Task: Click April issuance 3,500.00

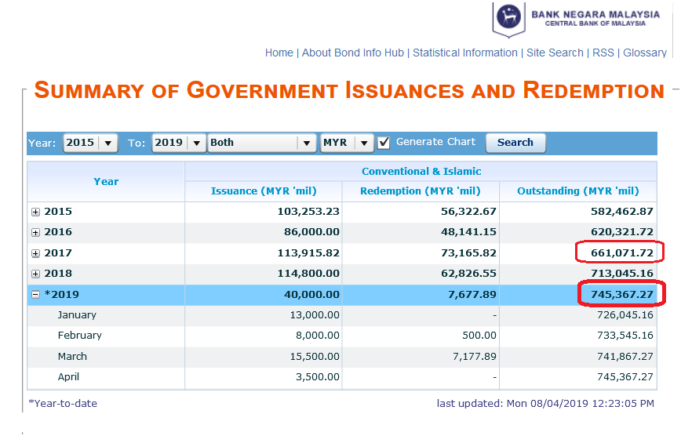Action: coord(317,377)
